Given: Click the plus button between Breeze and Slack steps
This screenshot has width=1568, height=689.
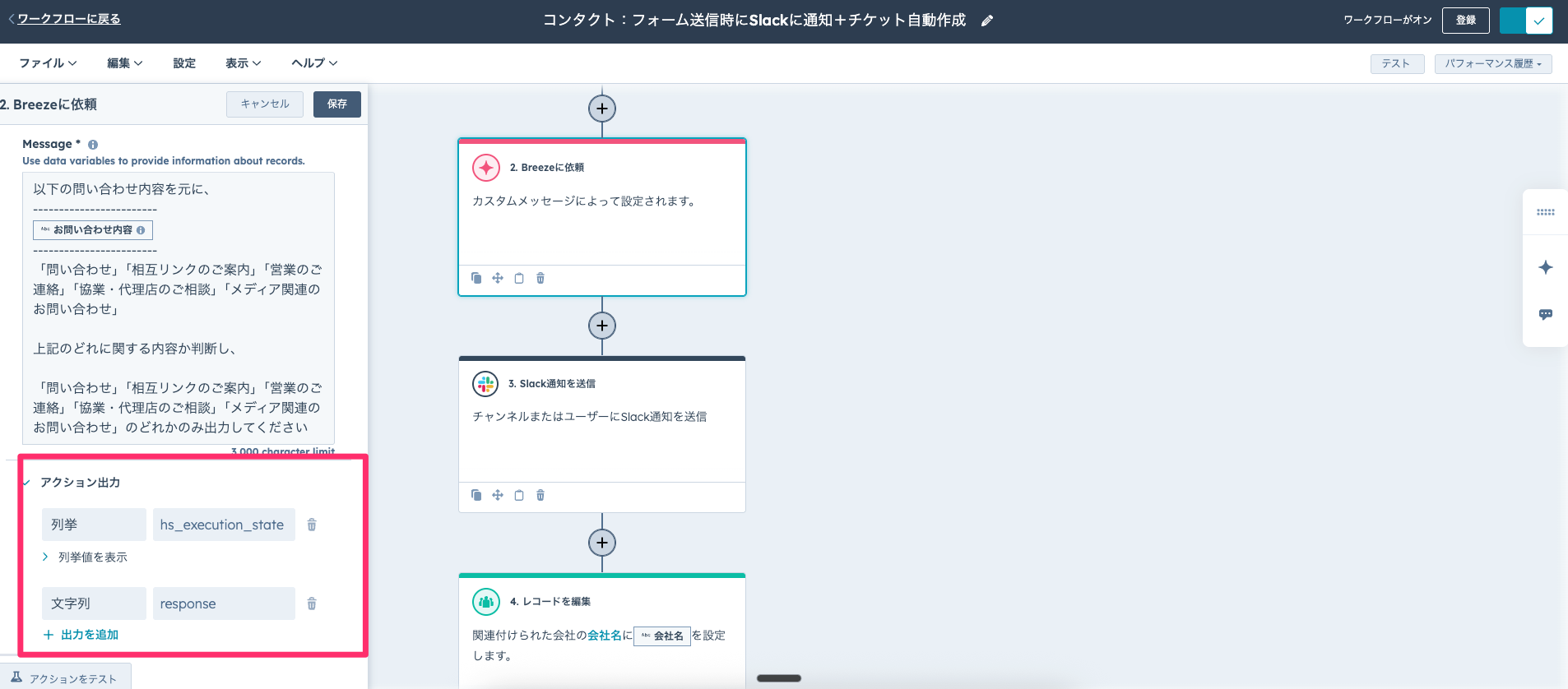Looking at the screenshot, I should click(602, 326).
